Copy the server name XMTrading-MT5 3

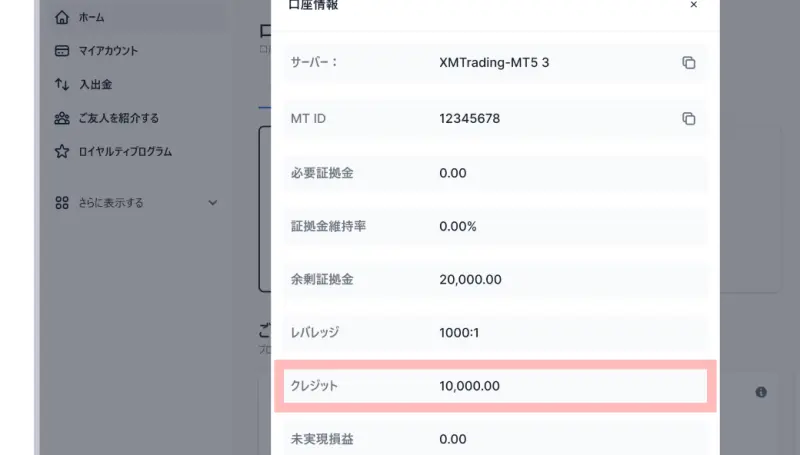point(688,63)
